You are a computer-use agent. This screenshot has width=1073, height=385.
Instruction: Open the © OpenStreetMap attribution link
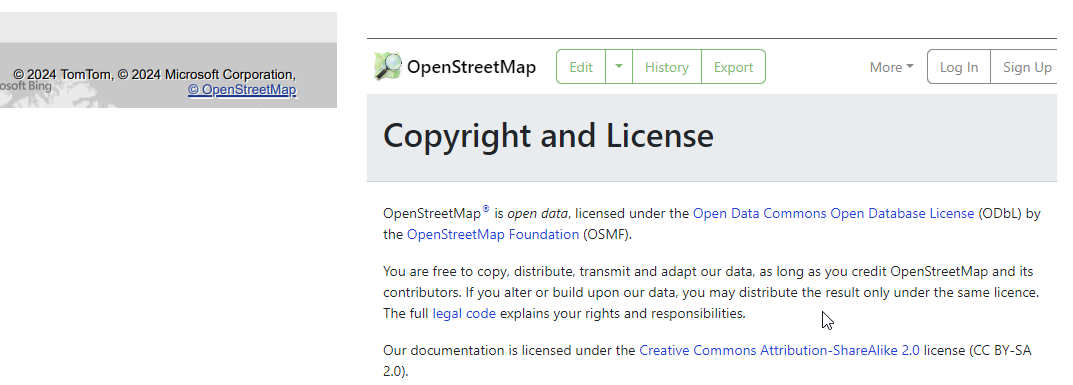click(x=242, y=90)
